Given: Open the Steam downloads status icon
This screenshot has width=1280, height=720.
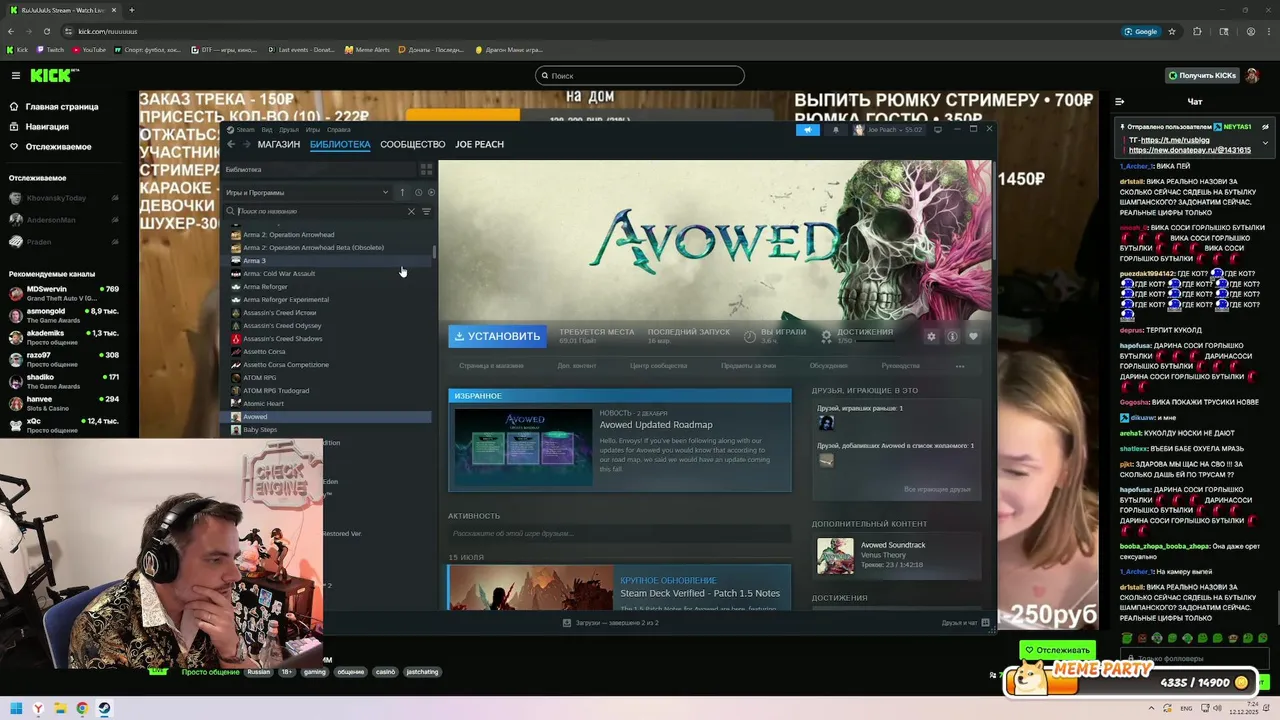Looking at the screenshot, I should pyautogui.click(x=567, y=623).
